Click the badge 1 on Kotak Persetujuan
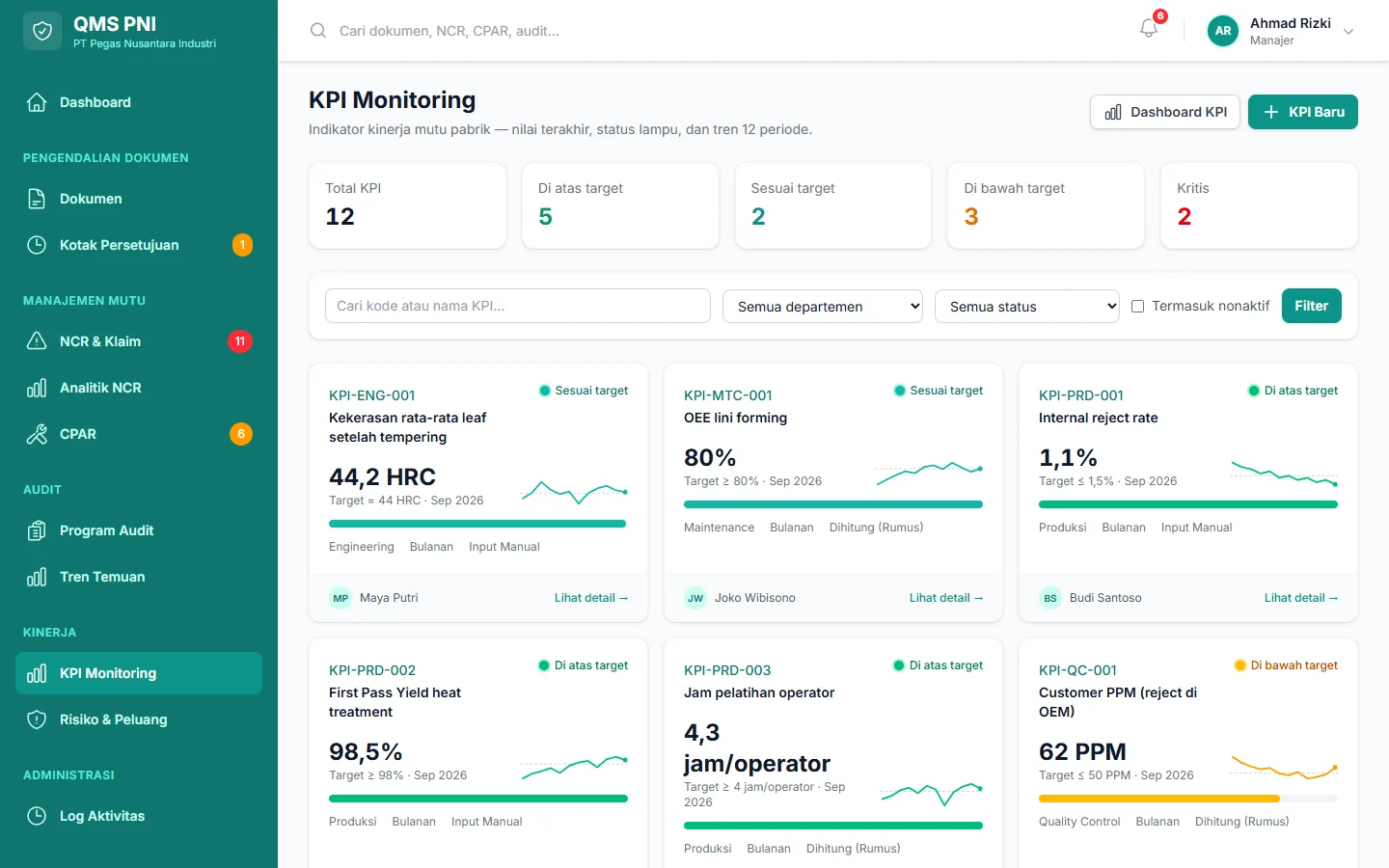 point(242,245)
